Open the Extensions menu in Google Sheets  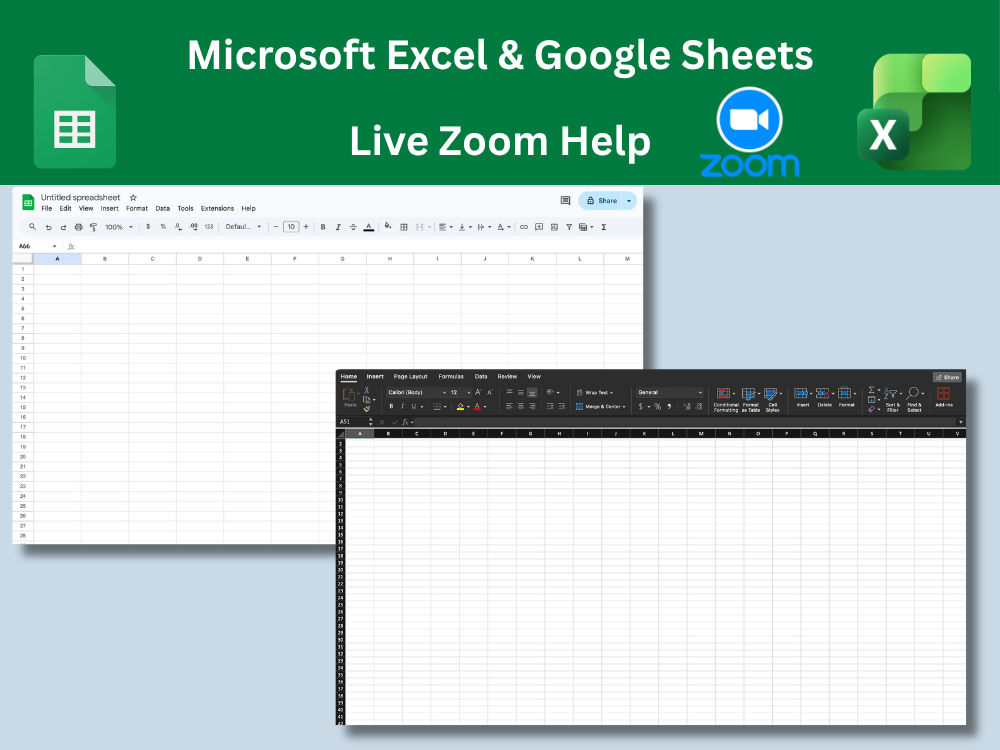(217, 209)
